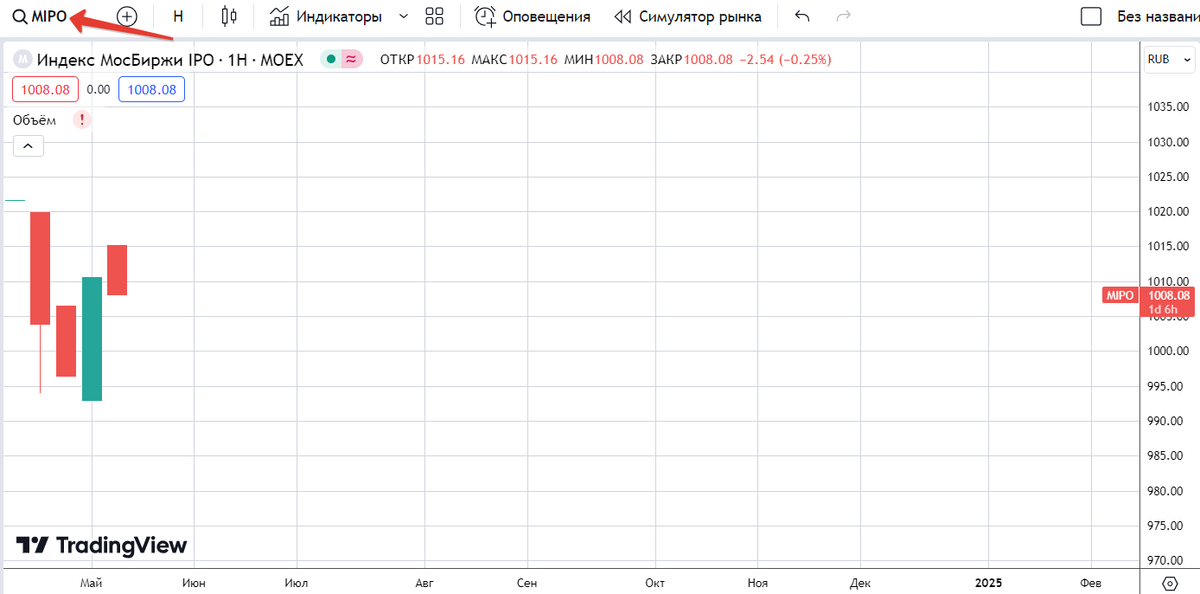Image resolution: width=1200 pixels, height=594 pixels.
Task: Click 1035.00 on the price scale
Action: [1168, 106]
